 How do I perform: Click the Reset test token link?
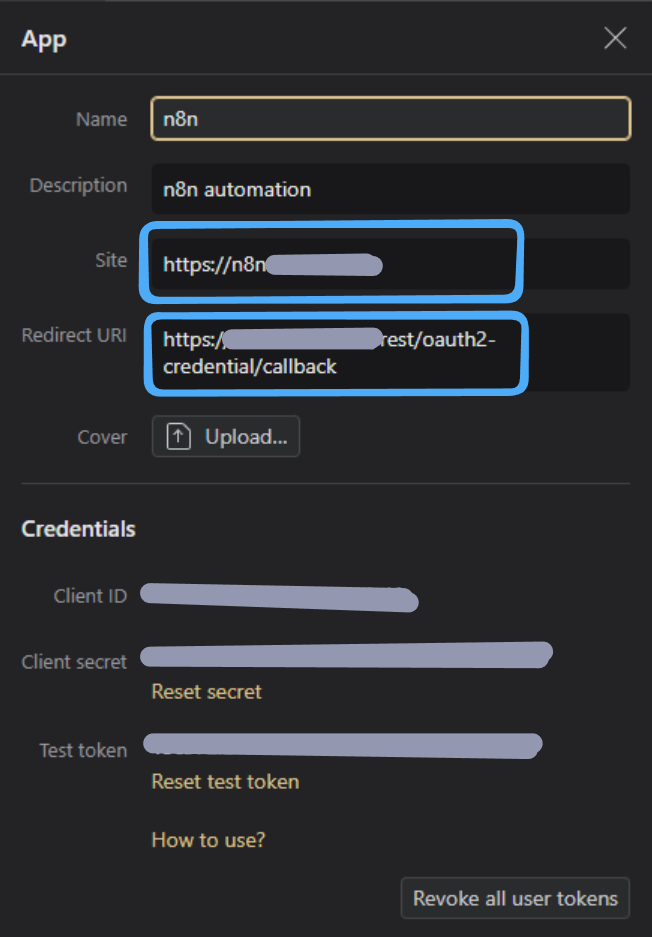[x=225, y=782]
